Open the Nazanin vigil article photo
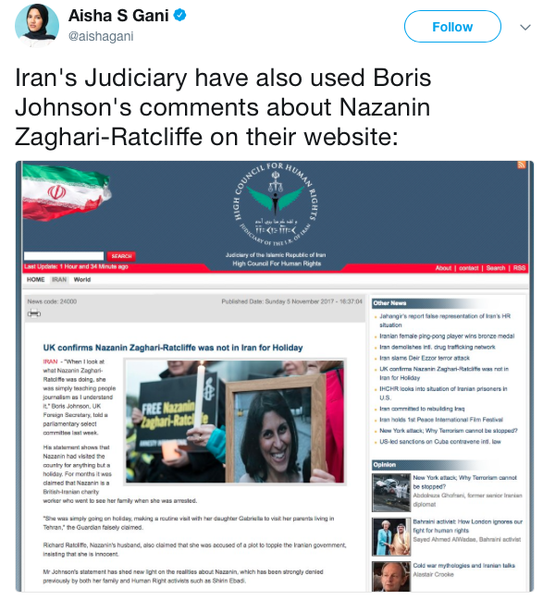Viewport: 543px width, 600px height. pos(235,422)
